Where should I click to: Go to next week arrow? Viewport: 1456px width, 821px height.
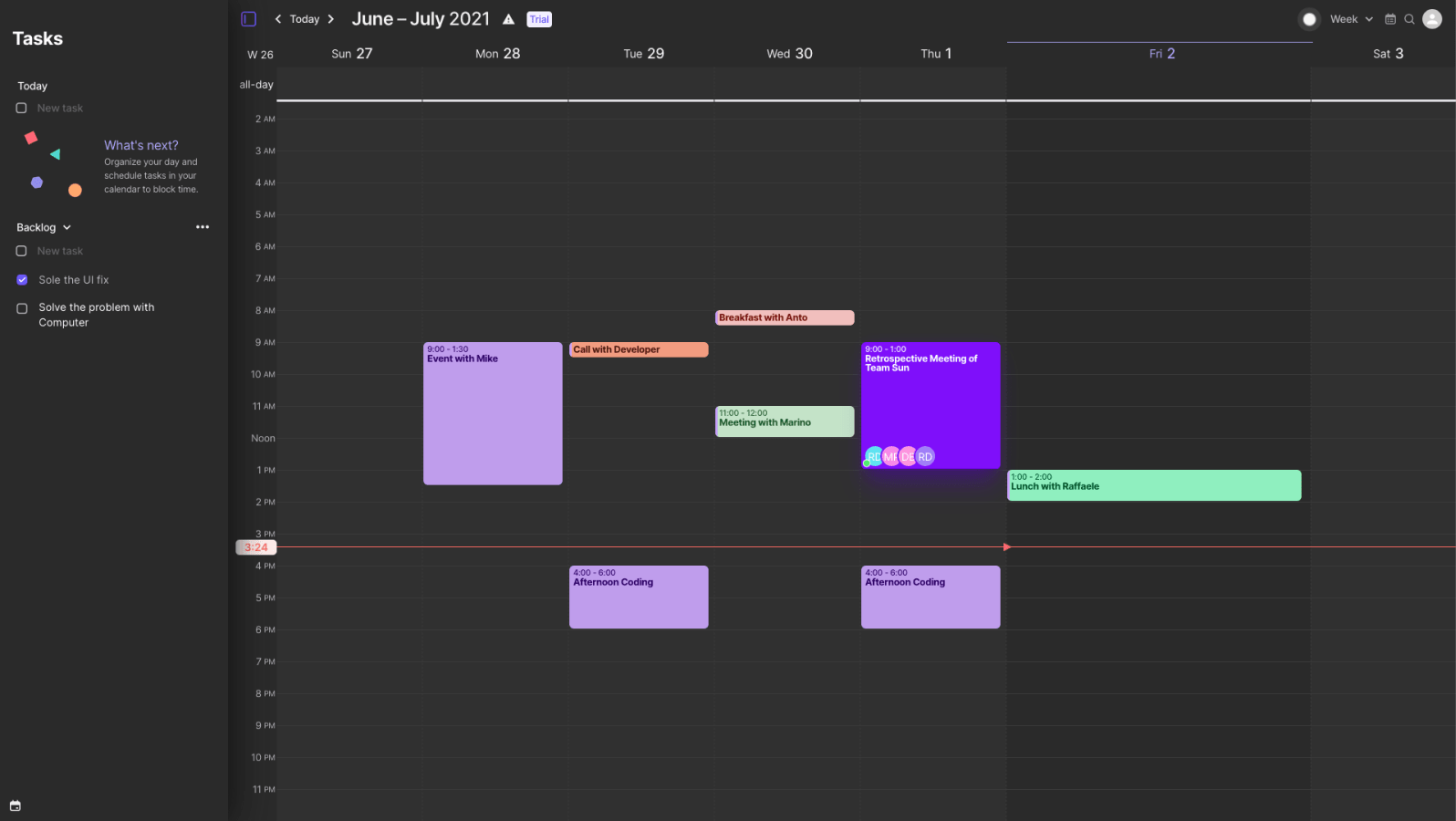[x=331, y=19]
